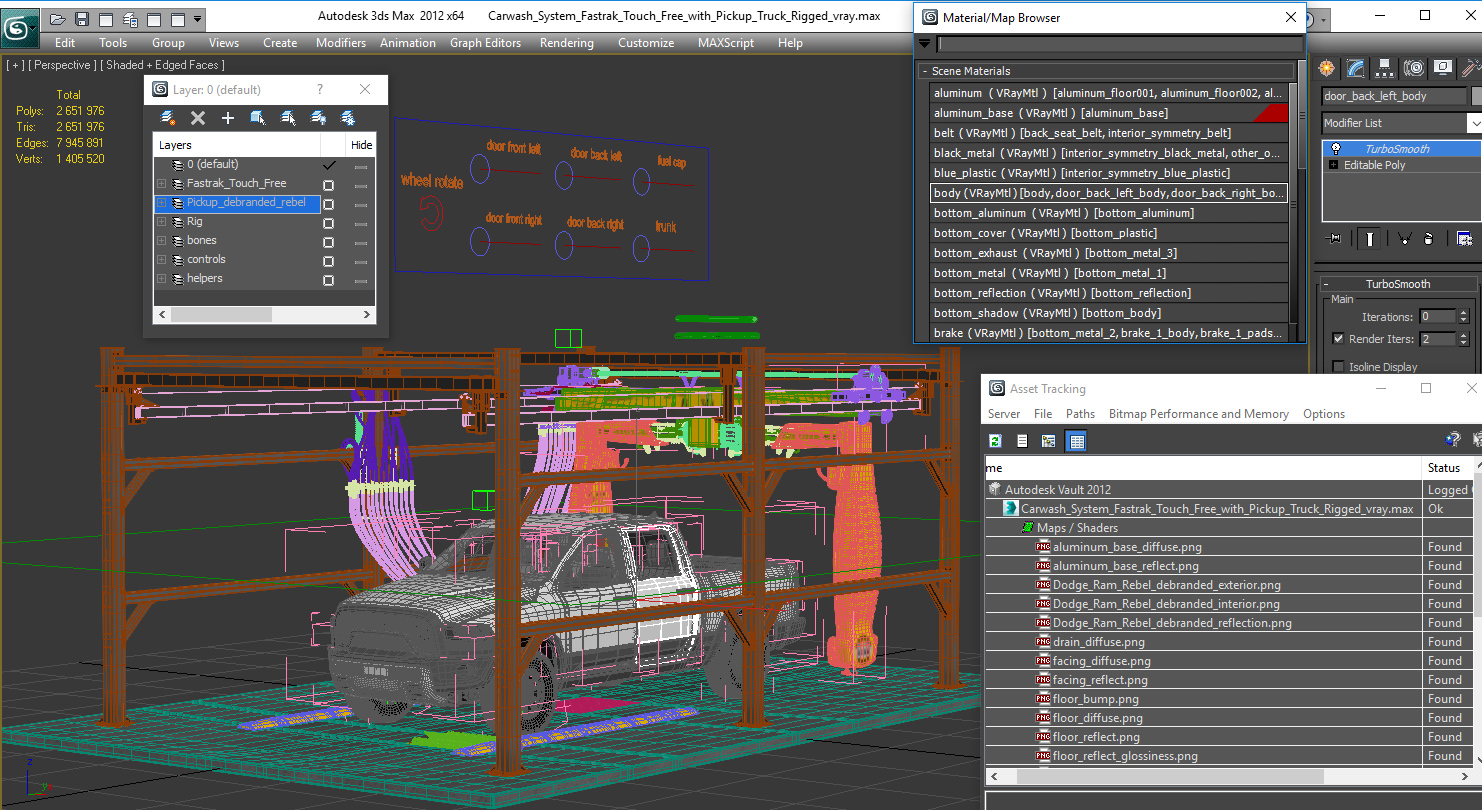
Task: Expand the helpers layer tree node
Action: pos(161,279)
